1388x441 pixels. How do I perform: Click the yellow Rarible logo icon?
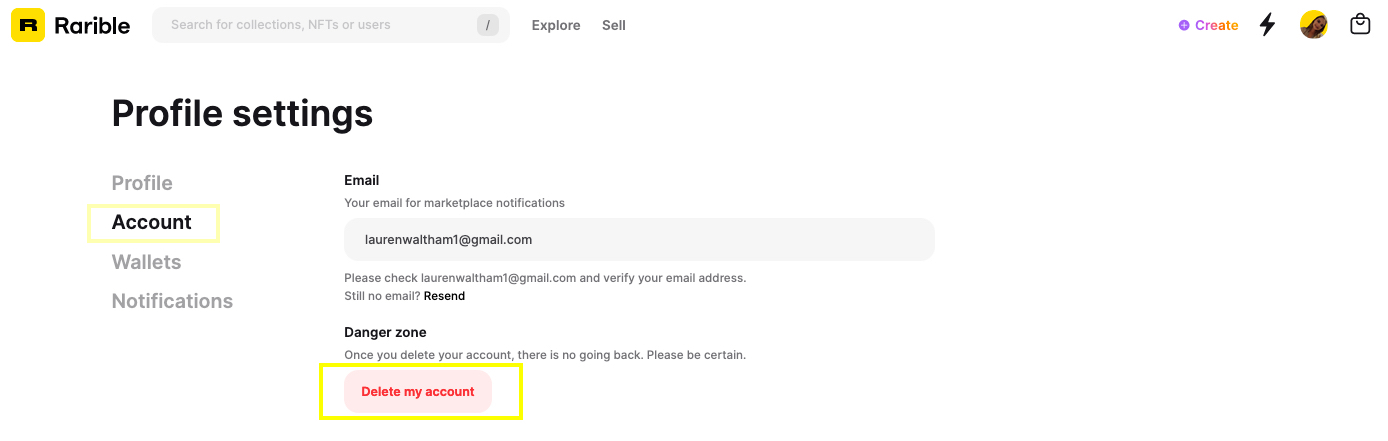pos(28,25)
